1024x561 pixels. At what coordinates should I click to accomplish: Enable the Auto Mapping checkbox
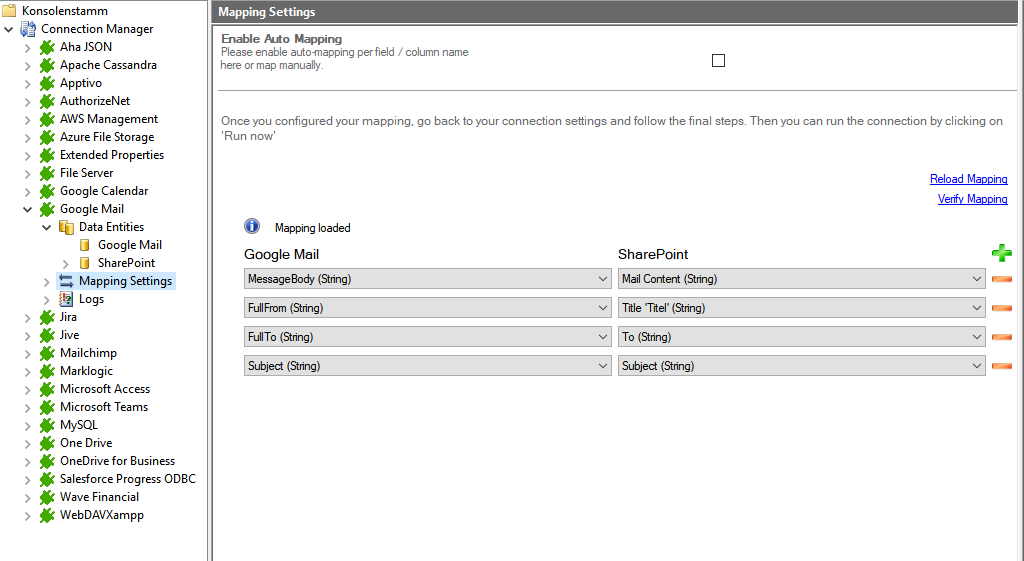[x=718, y=61]
